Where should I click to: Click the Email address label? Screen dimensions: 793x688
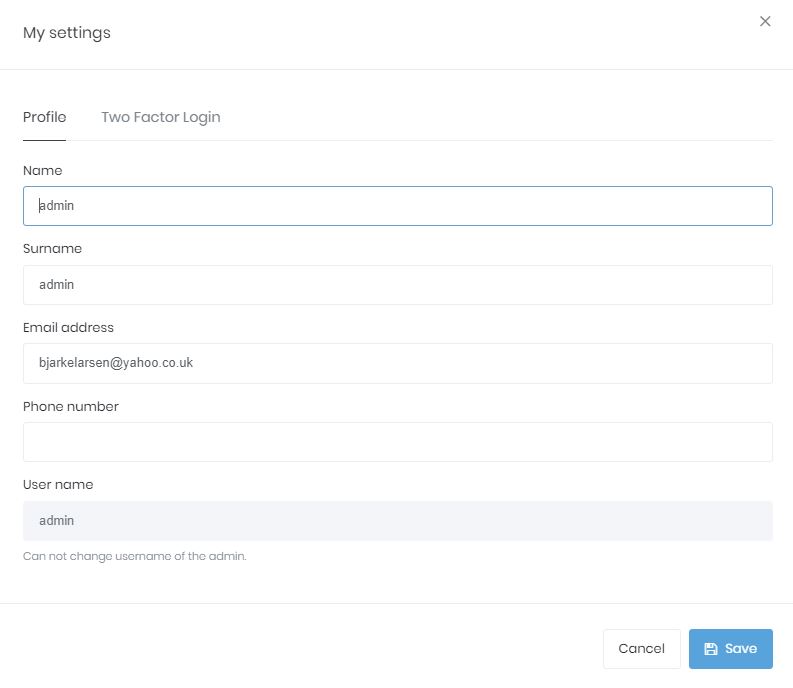pos(68,328)
